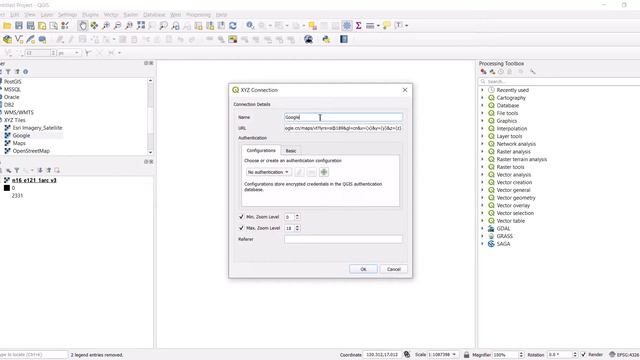The image size is (640, 360).
Task: Click the Save Project floppy icon
Action: click(x=19, y=26)
